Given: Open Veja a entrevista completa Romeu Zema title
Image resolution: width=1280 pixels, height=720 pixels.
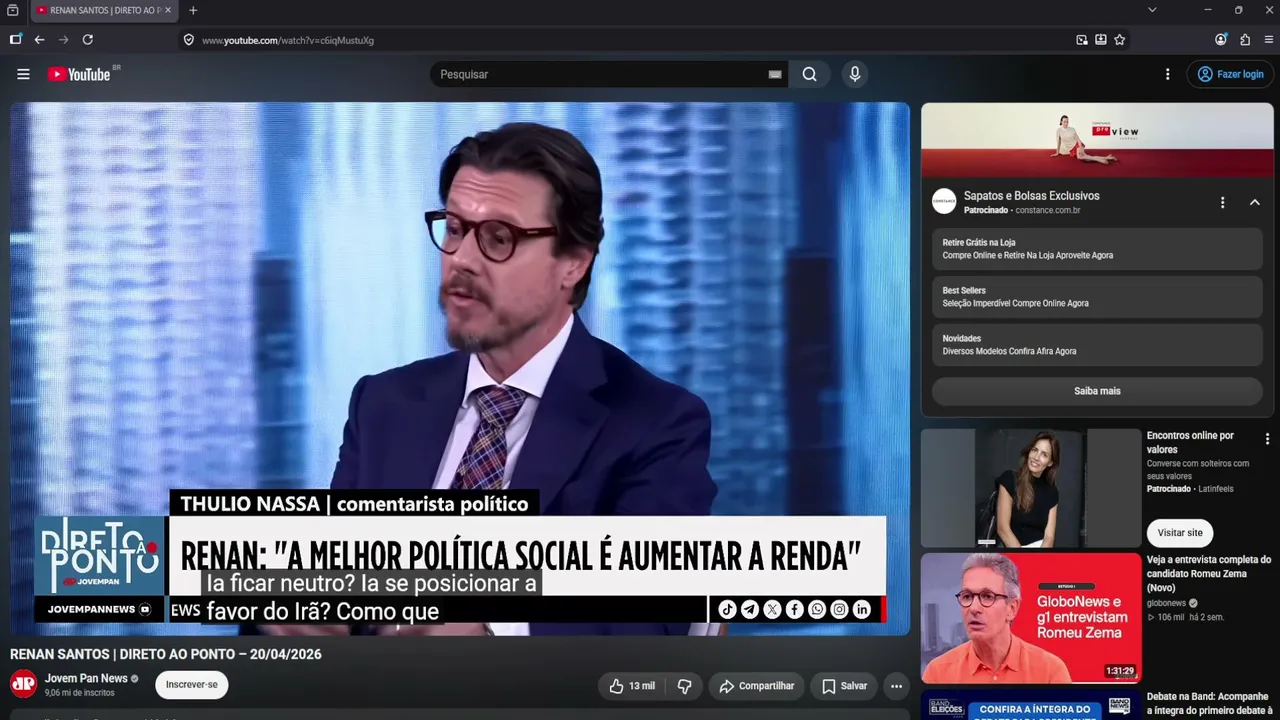Looking at the screenshot, I should [x=1209, y=574].
